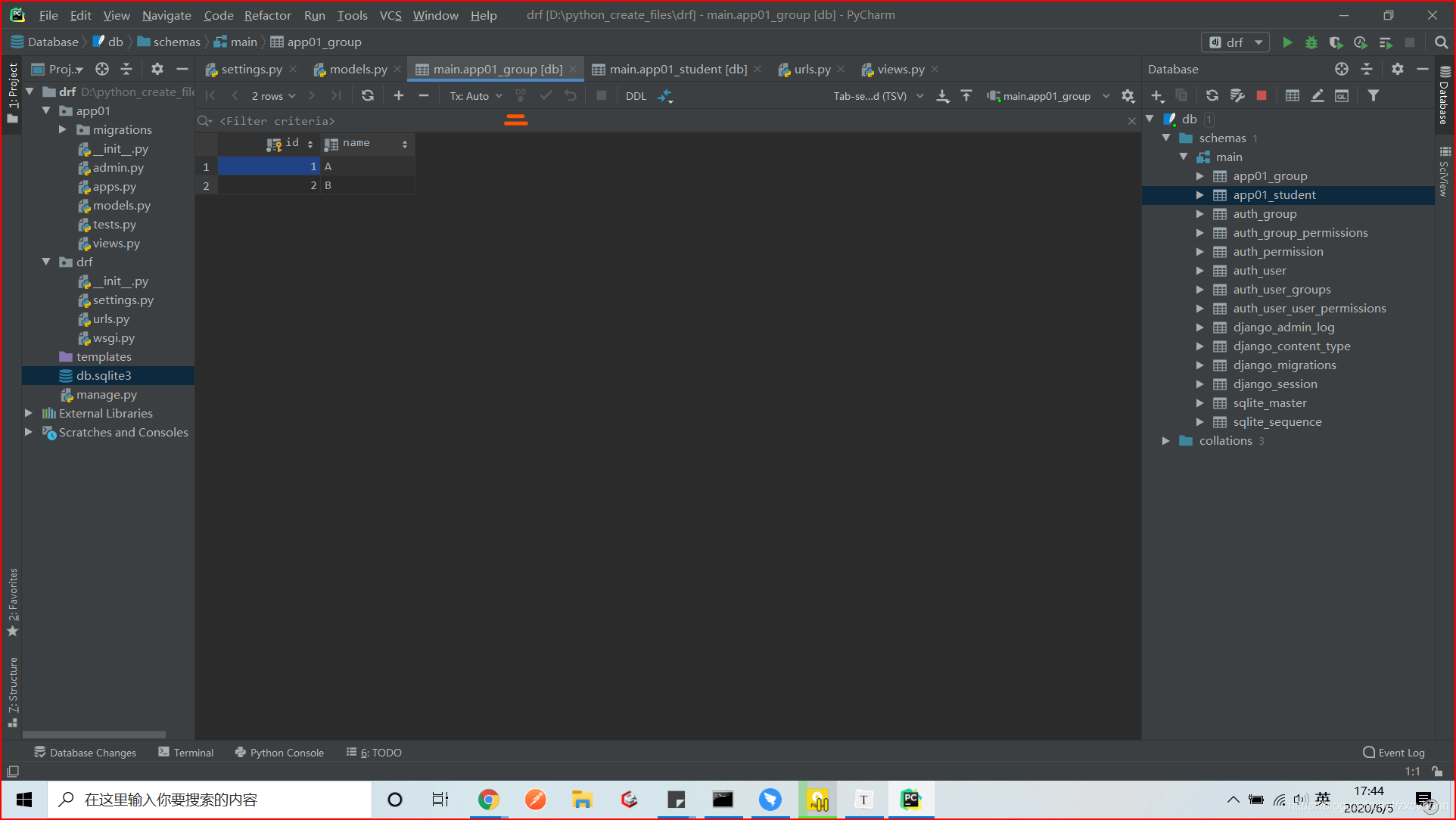Click Search Everywhere magnifier icon
This screenshot has height=820, width=1456.
(1441, 42)
